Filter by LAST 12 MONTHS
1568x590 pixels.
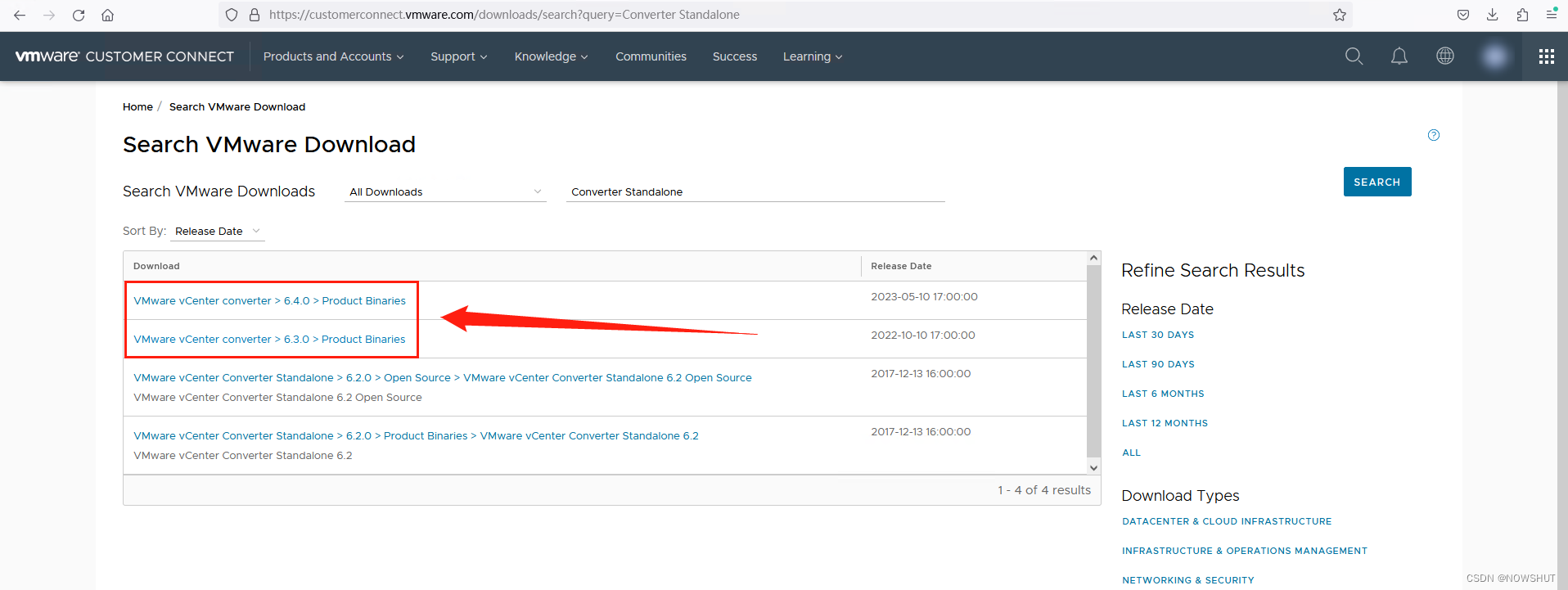click(1165, 423)
